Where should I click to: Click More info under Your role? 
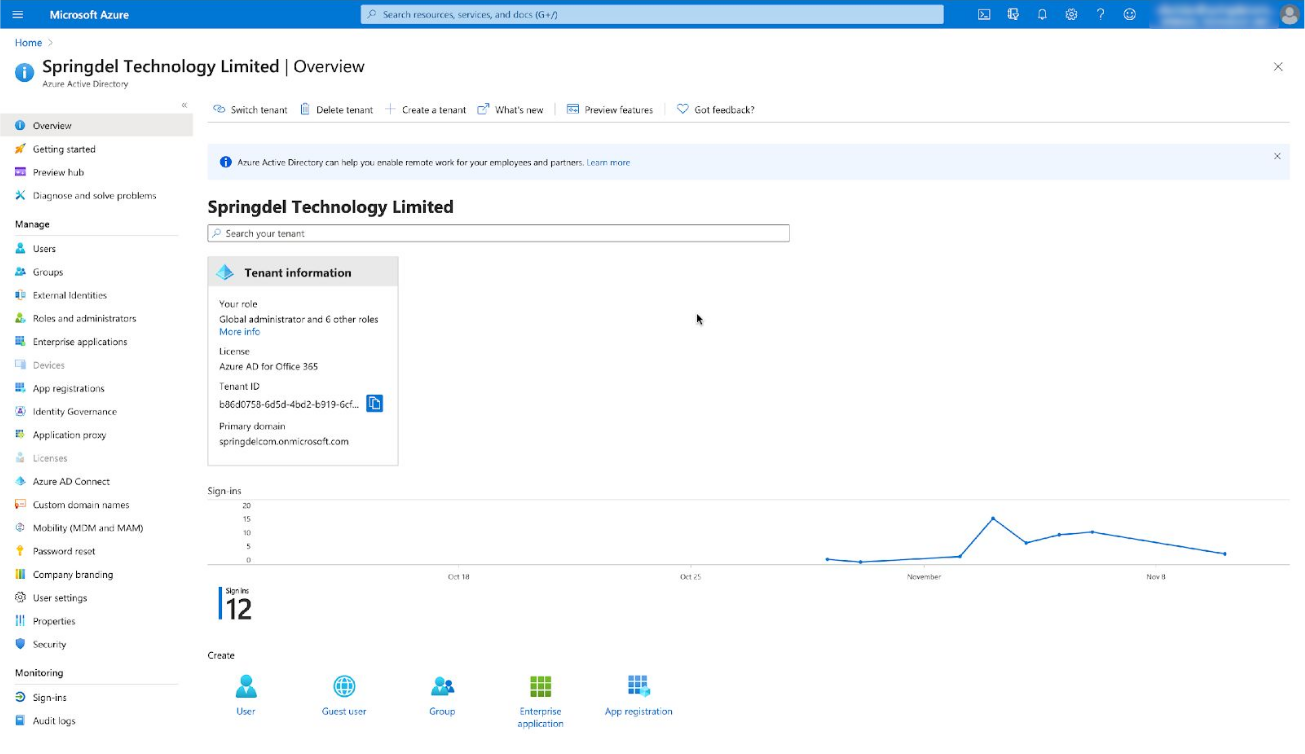point(240,331)
